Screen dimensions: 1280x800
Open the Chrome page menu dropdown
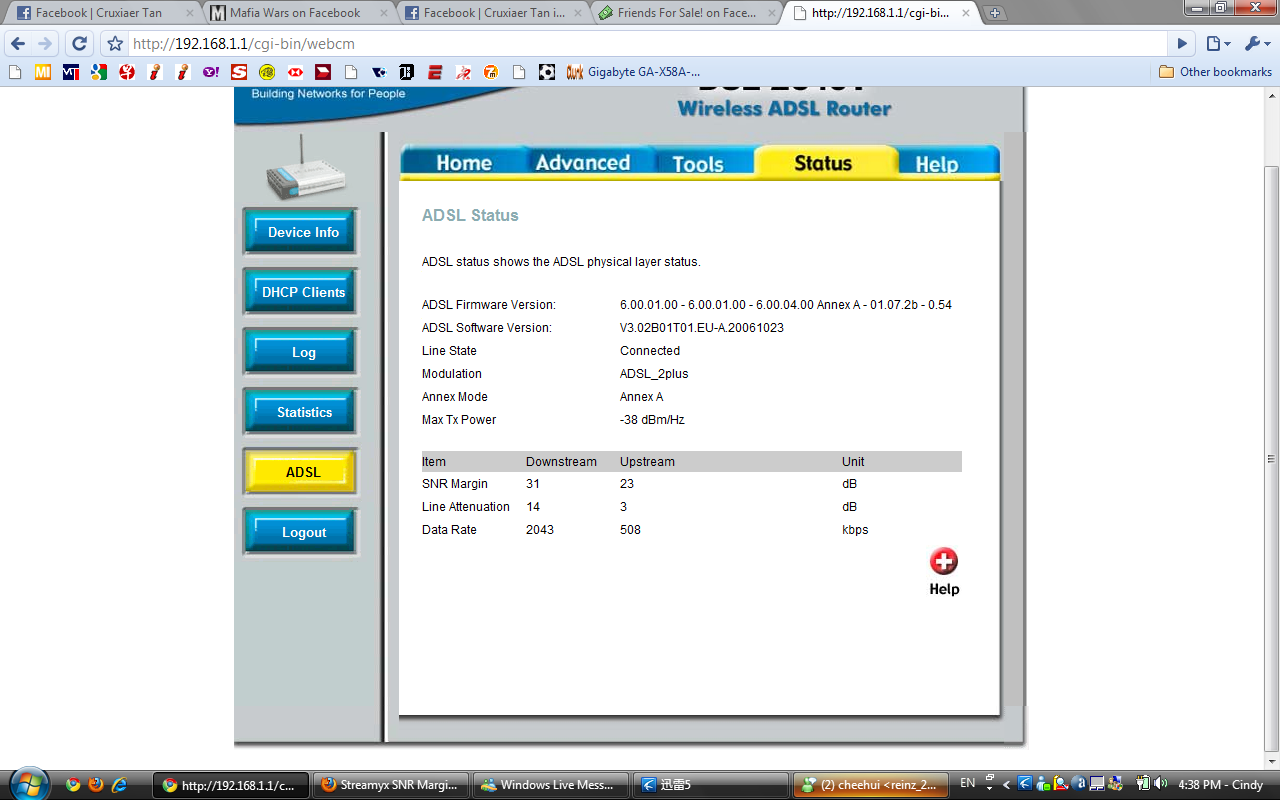point(1217,44)
